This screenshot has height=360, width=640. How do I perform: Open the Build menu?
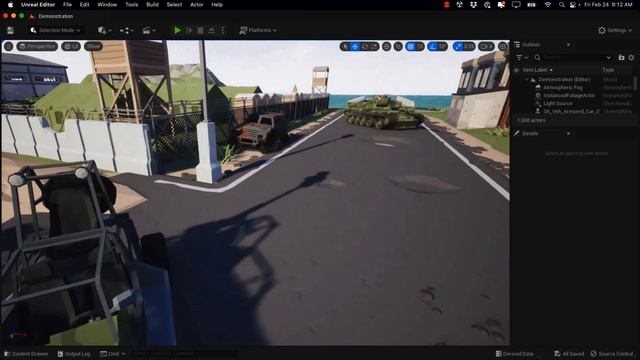click(x=153, y=4)
